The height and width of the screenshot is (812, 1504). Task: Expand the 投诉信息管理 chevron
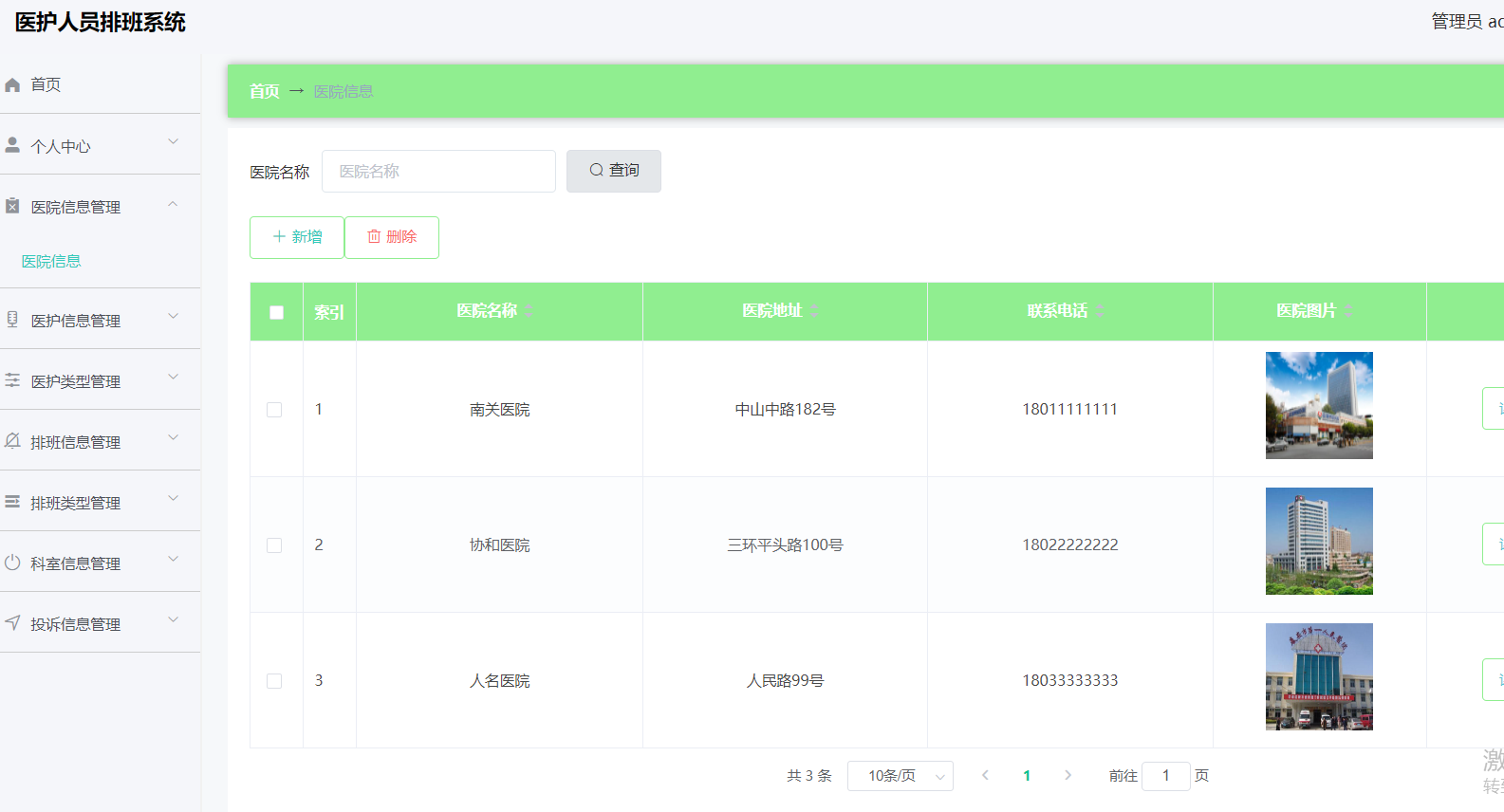tap(173, 620)
